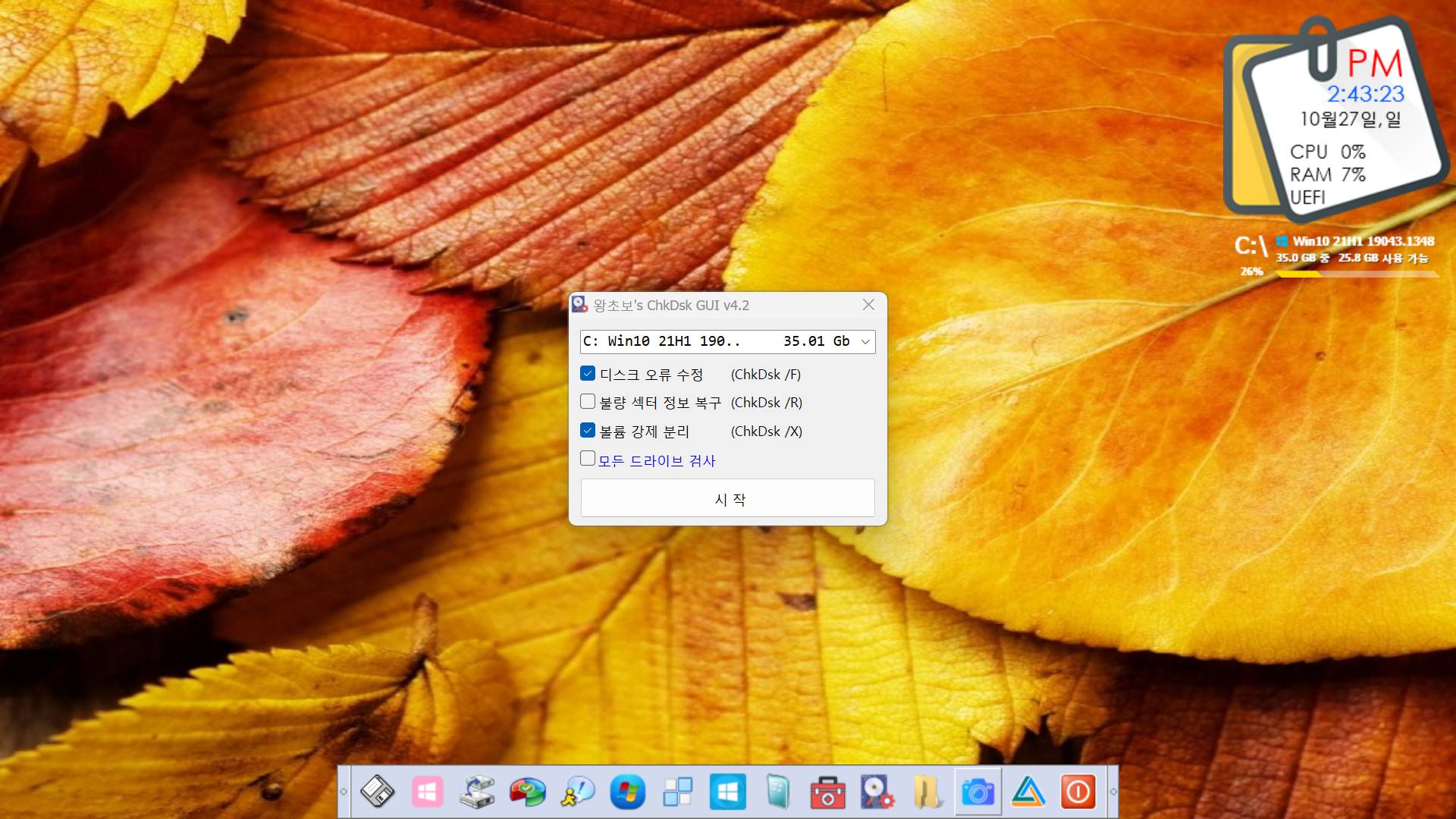
Task: Open the yellow folder icon in dock
Action: point(927,792)
